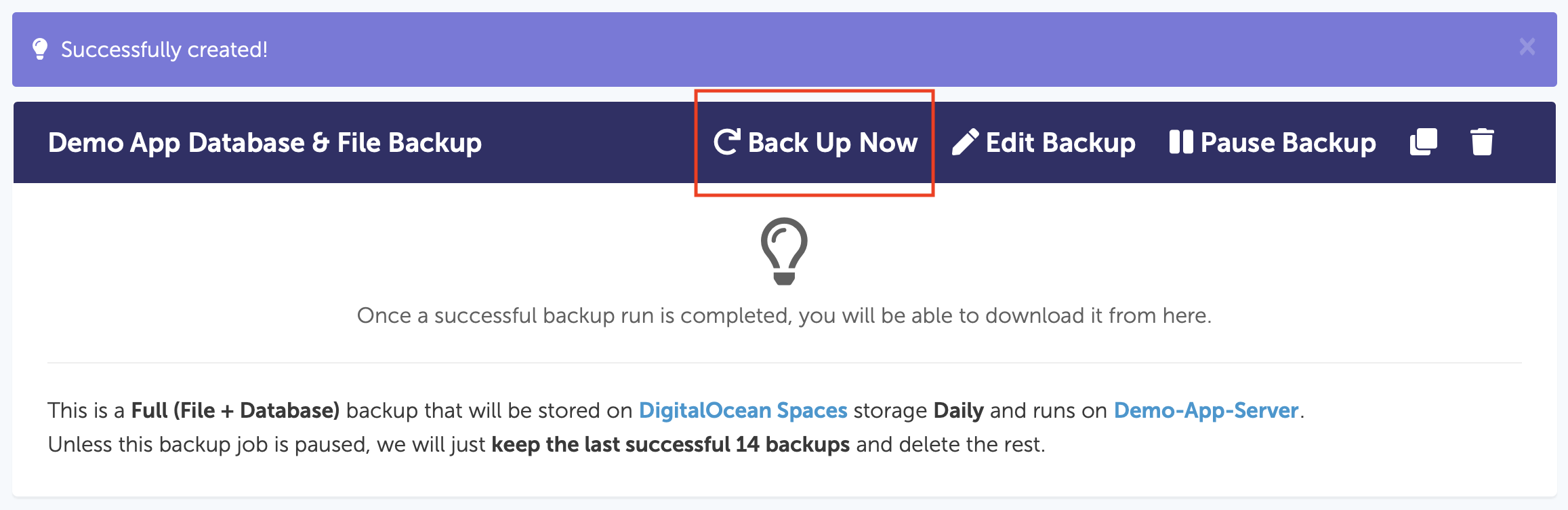
Task: Click the lightbulb icon in the notification banner
Action: [40, 49]
